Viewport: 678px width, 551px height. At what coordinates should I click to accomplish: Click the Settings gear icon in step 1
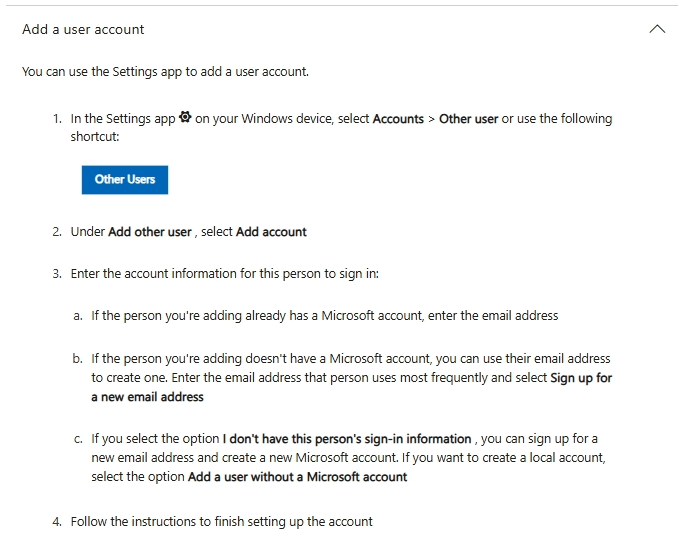(185, 118)
